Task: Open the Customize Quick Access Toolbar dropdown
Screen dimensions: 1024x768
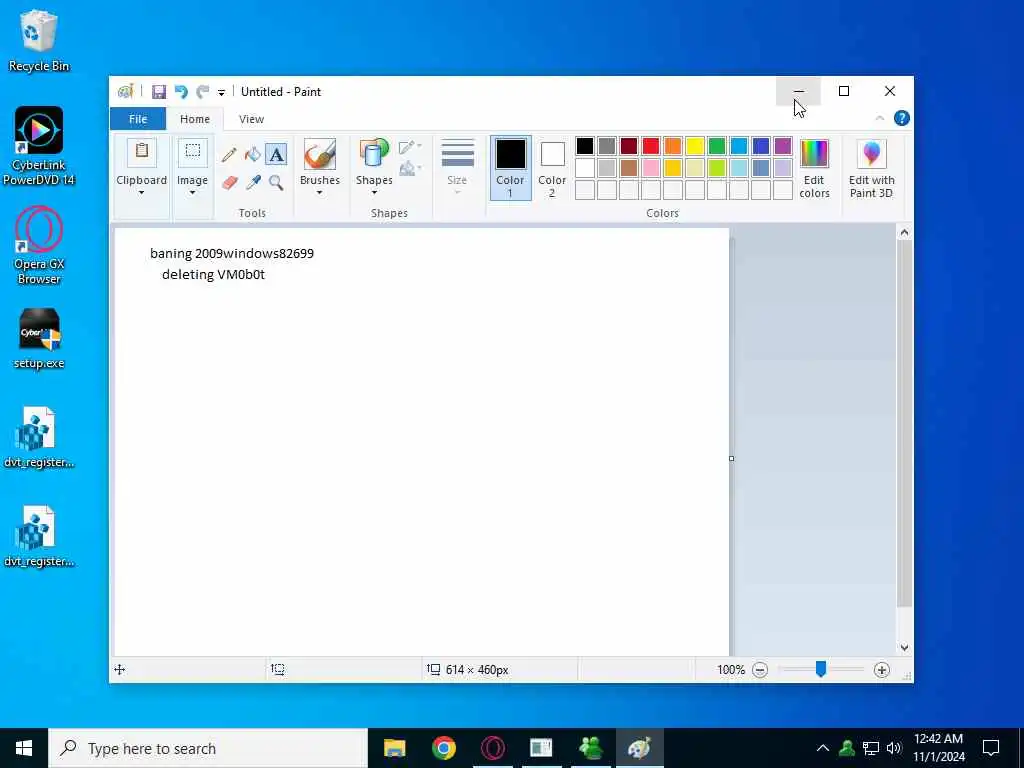Action: tap(221, 93)
